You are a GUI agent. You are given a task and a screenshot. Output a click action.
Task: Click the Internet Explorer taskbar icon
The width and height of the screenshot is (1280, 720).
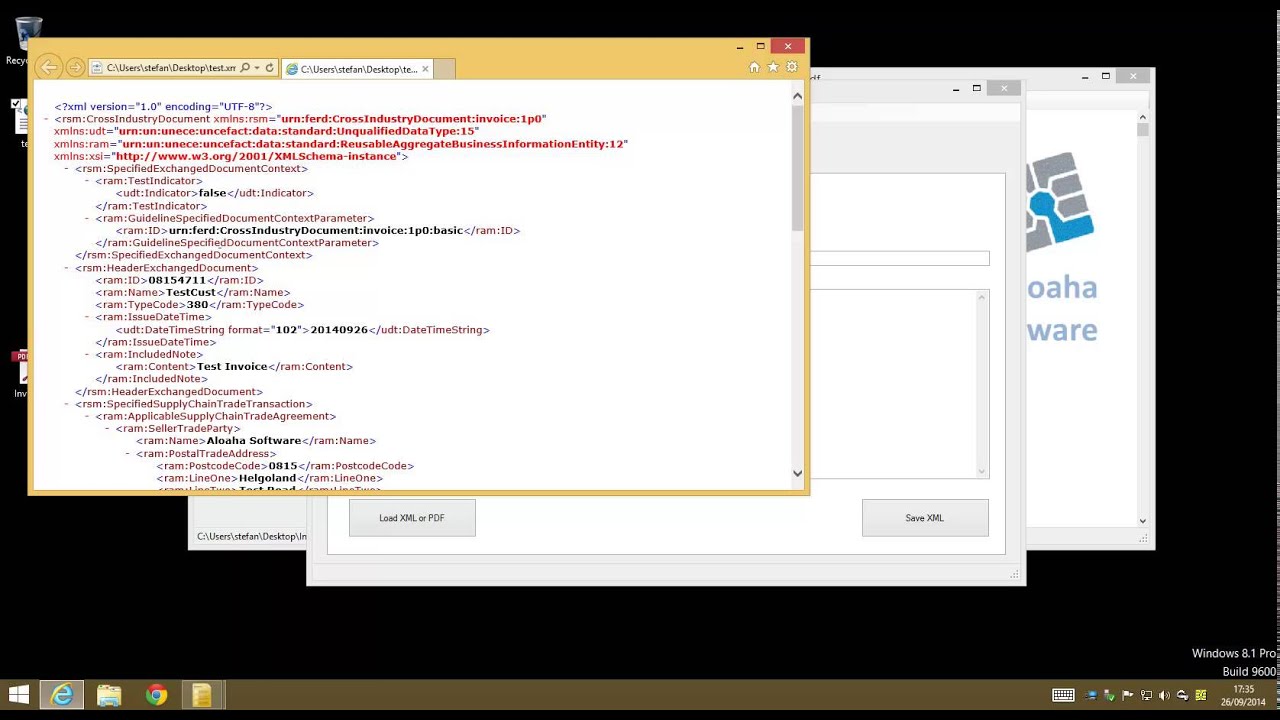[x=62, y=695]
